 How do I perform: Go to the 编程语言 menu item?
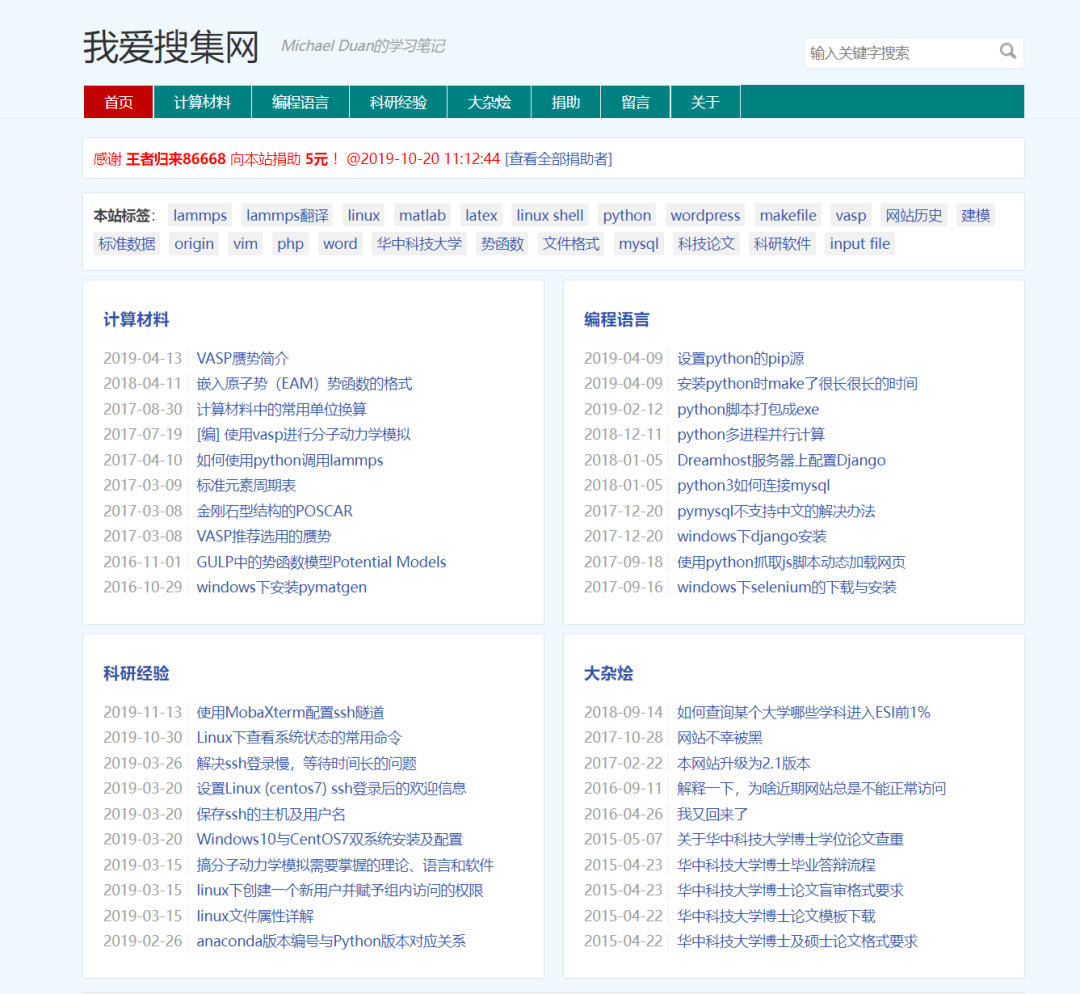pos(300,102)
